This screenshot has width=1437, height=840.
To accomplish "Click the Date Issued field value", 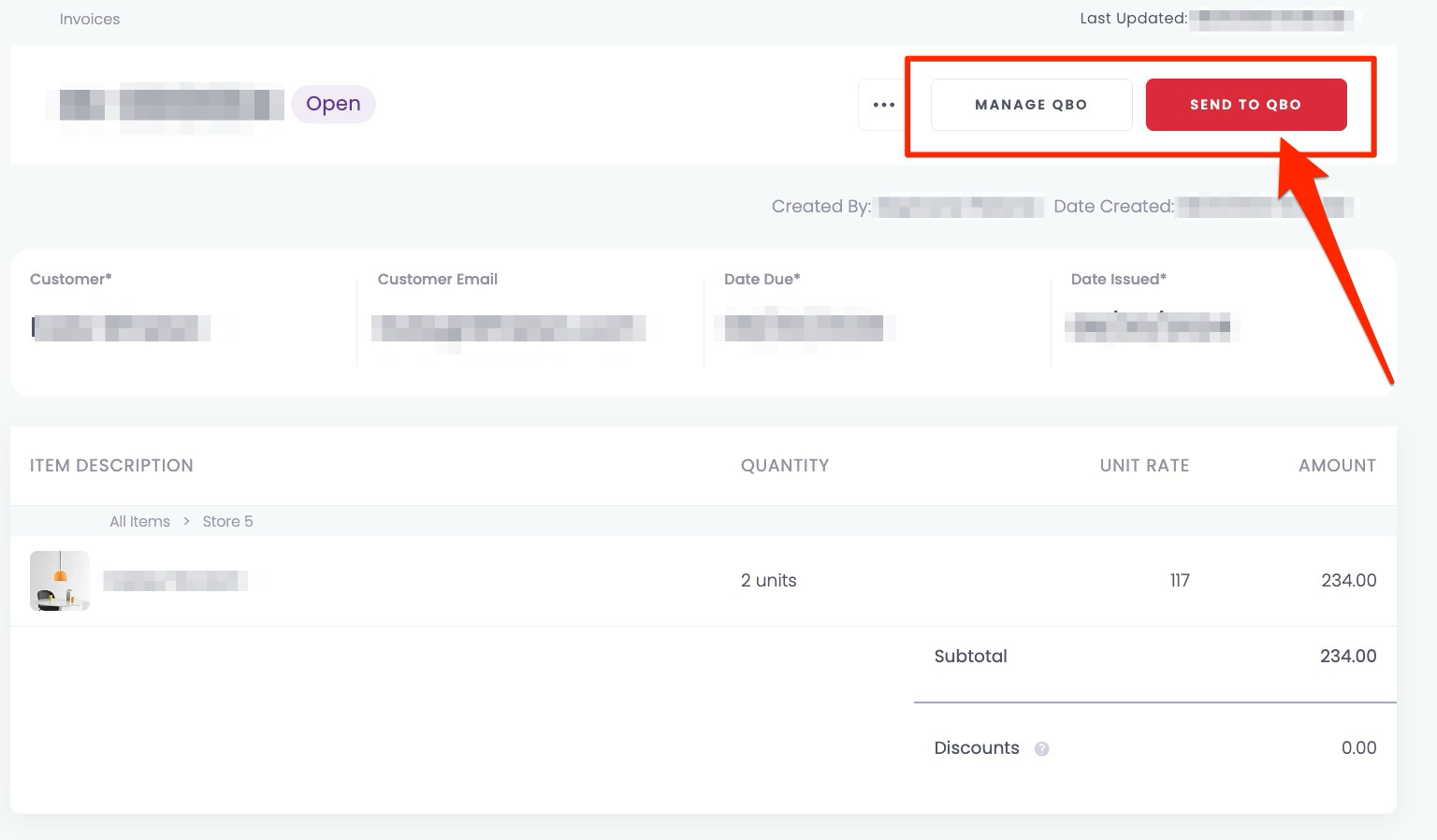I will (x=1152, y=327).
